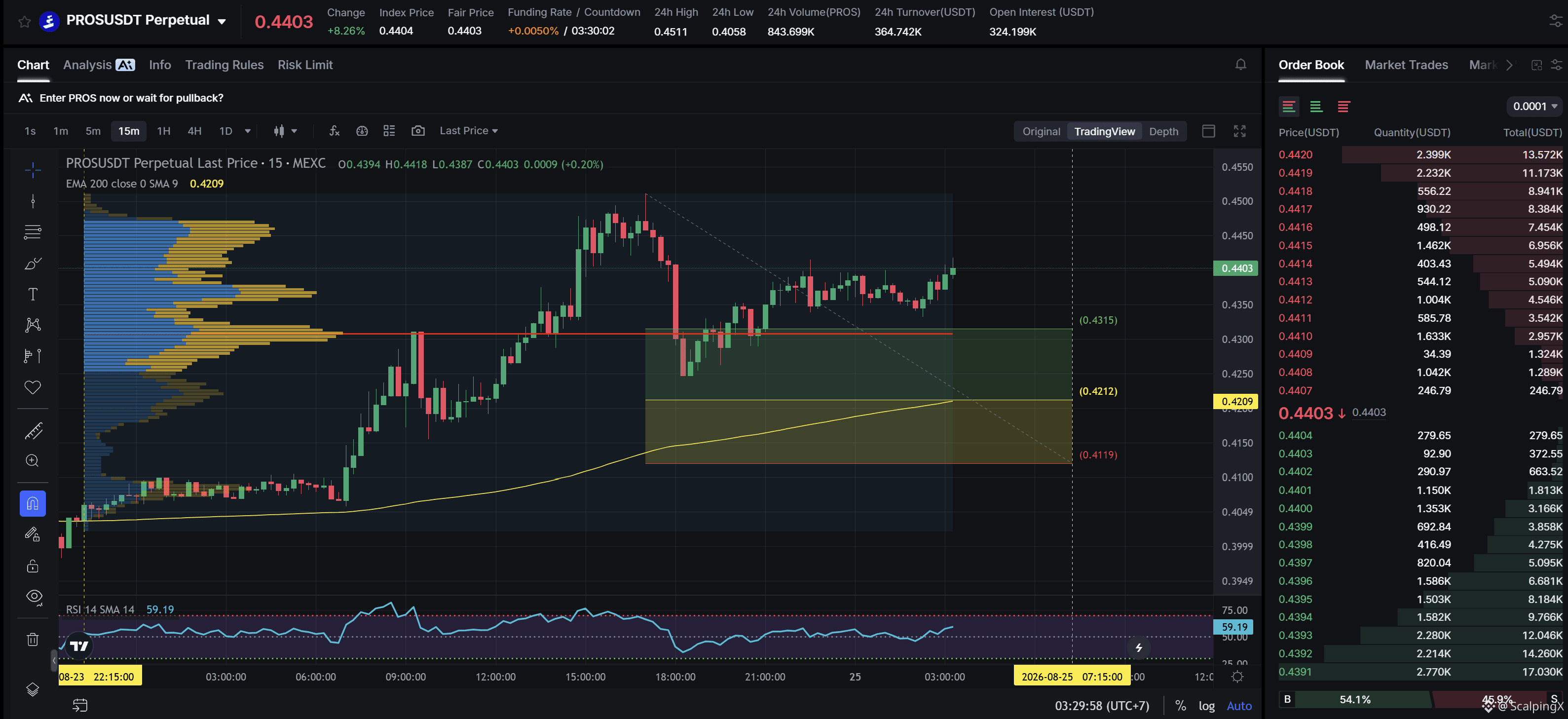Select the 4H timeframe

[194, 131]
